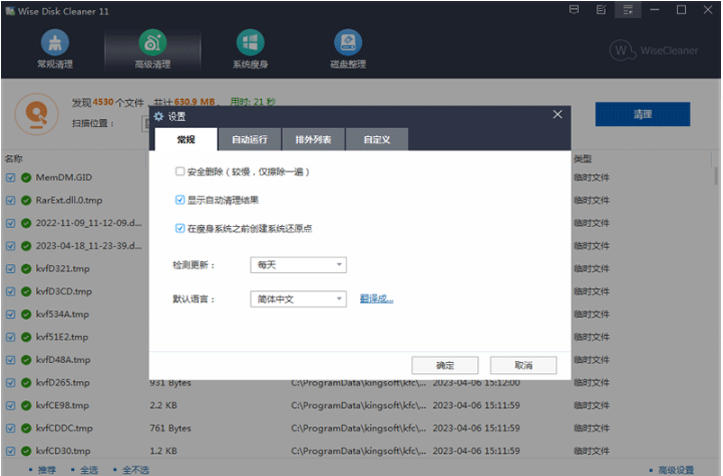
Task: Open the title bar menu list icon
Action: [628, 10]
